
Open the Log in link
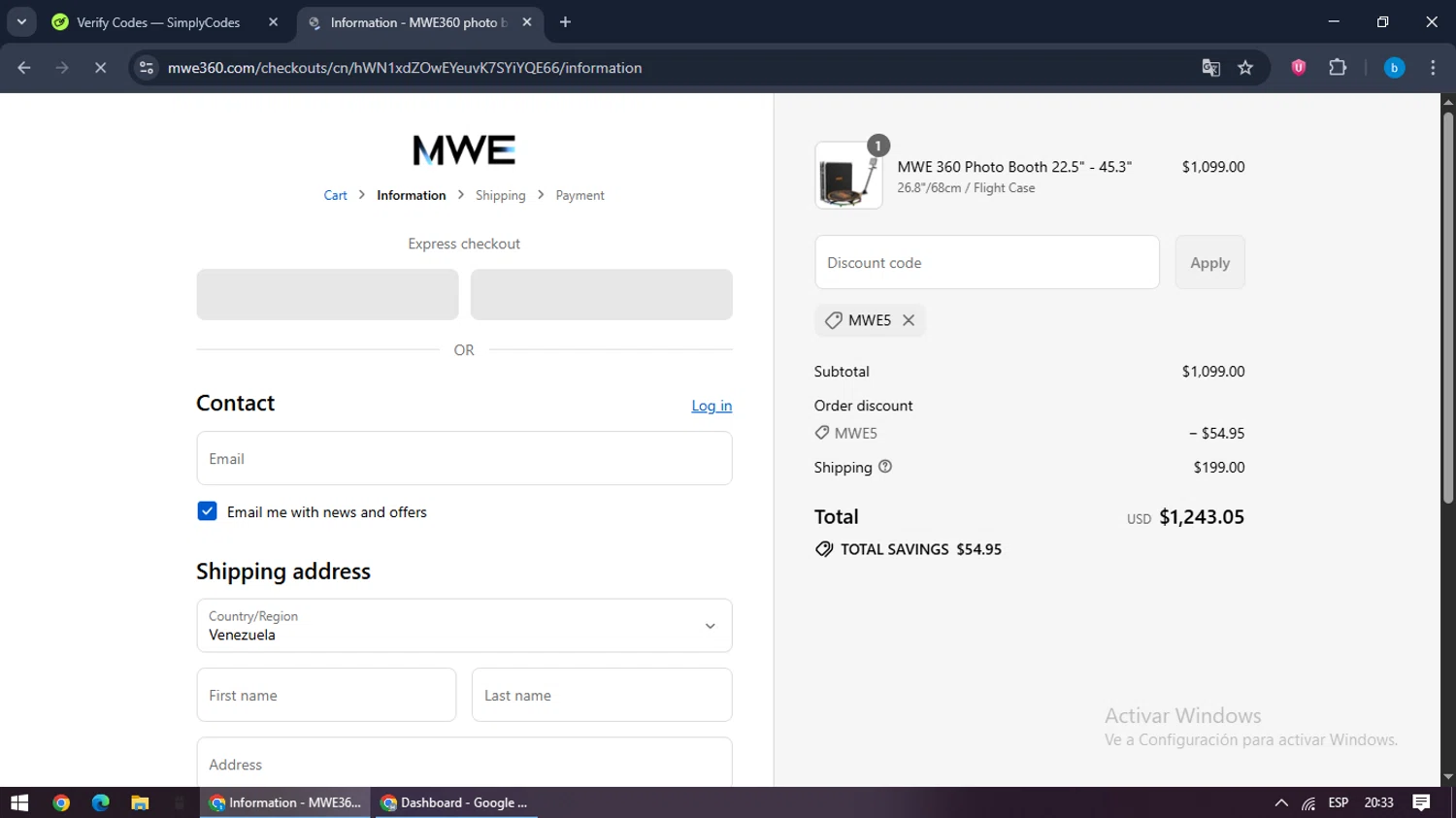[x=711, y=406]
